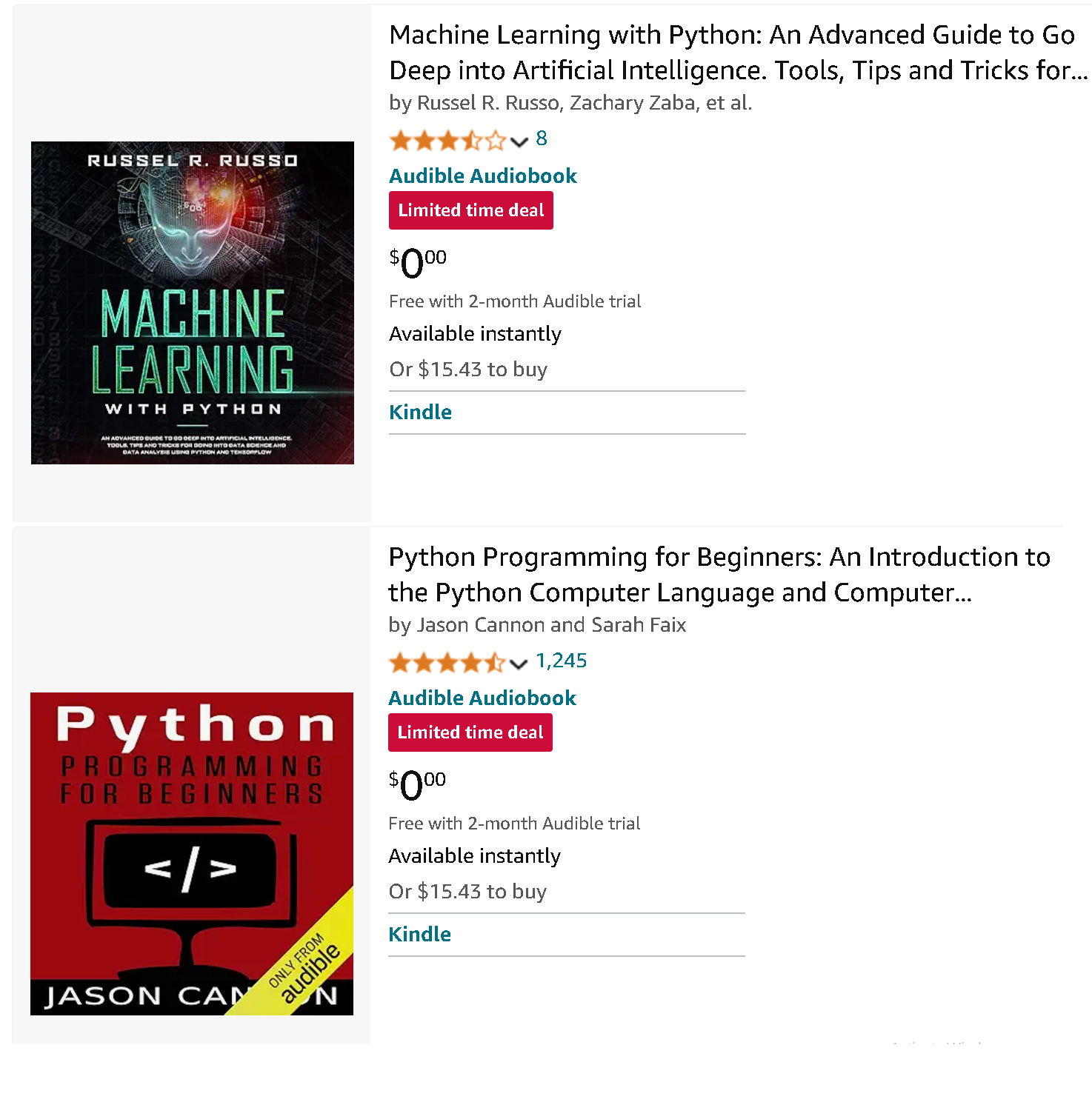Select Kindle format for the beginners Python book
The height and width of the screenshot is (1105, 1092).
pyautogui.click(x=420, y=934)
